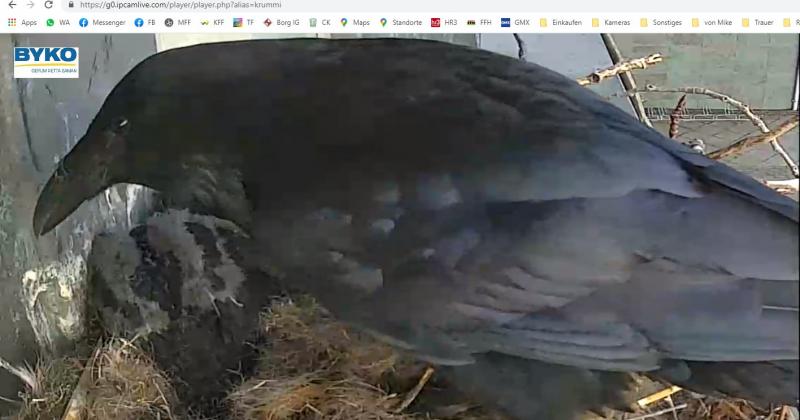Expand the Kameras bookmarks folder
800x420 pixels.
point(611,22)
